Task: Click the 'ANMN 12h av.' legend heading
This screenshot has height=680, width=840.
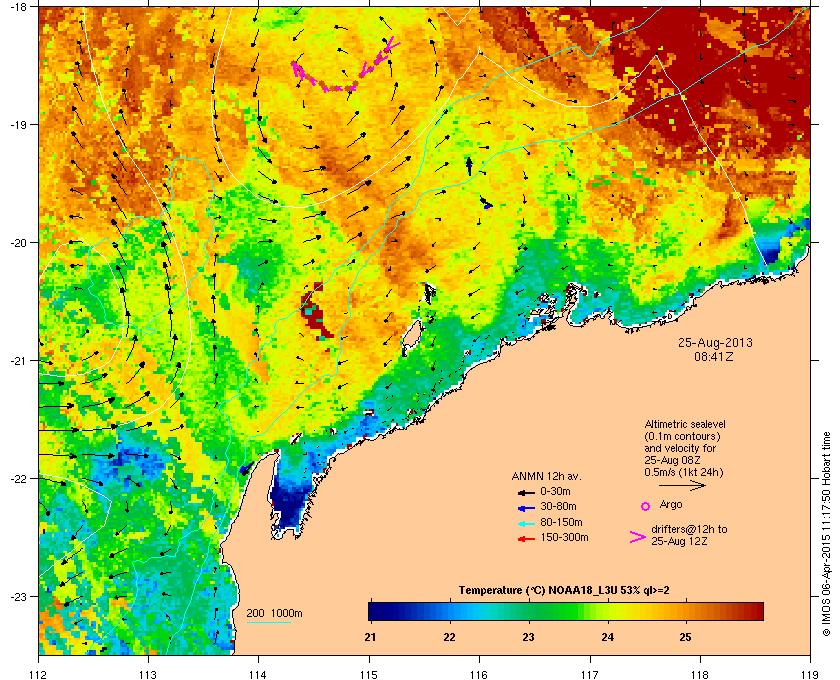Action: pos(546,476)
